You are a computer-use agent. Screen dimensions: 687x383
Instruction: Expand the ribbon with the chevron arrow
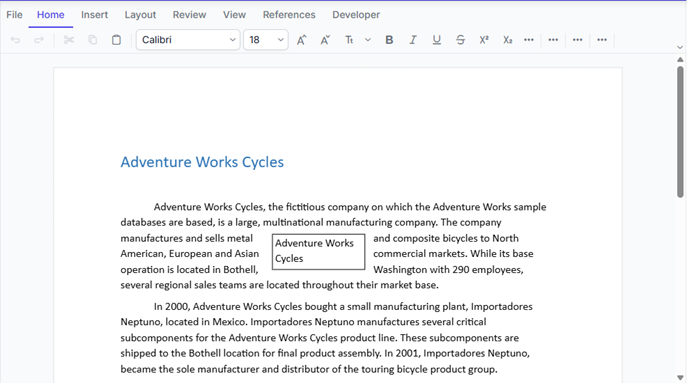(x=680, y=47)
